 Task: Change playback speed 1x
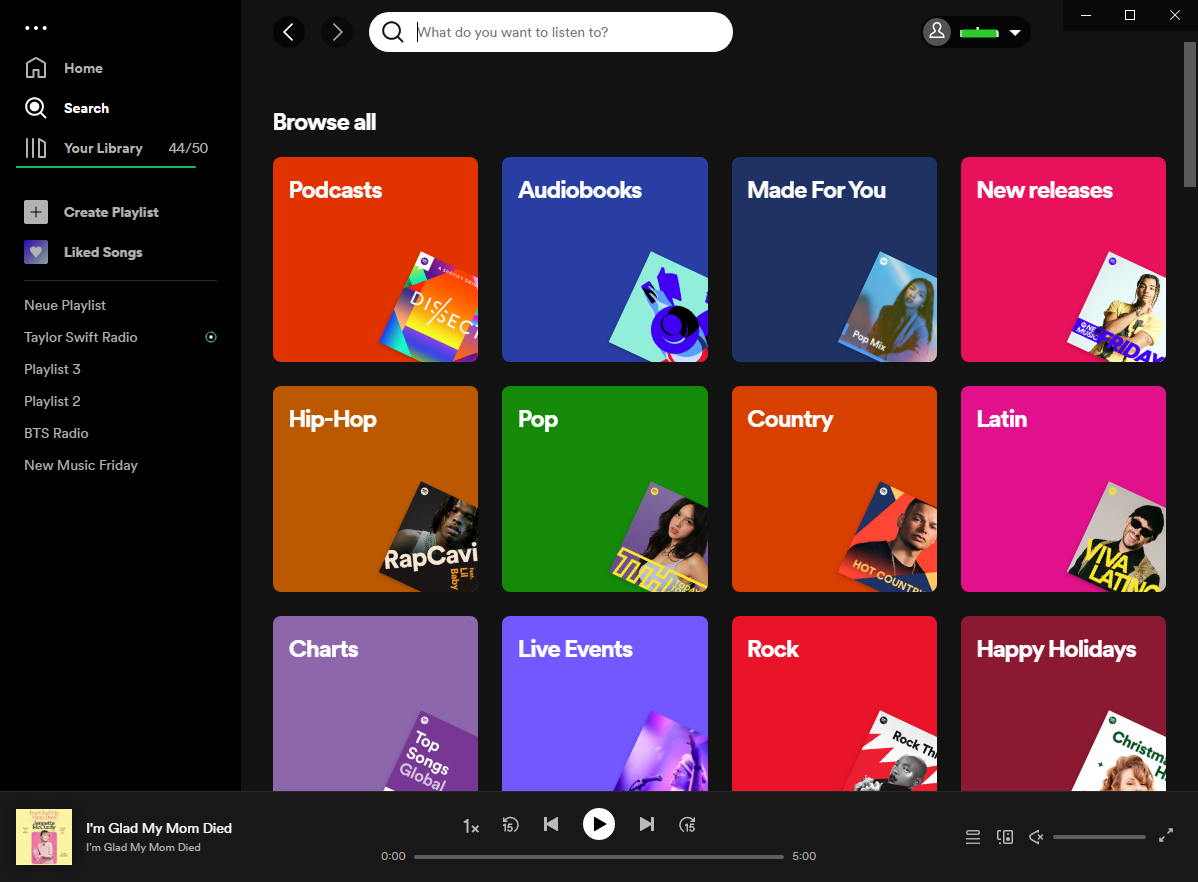click(x=471, y=826)
